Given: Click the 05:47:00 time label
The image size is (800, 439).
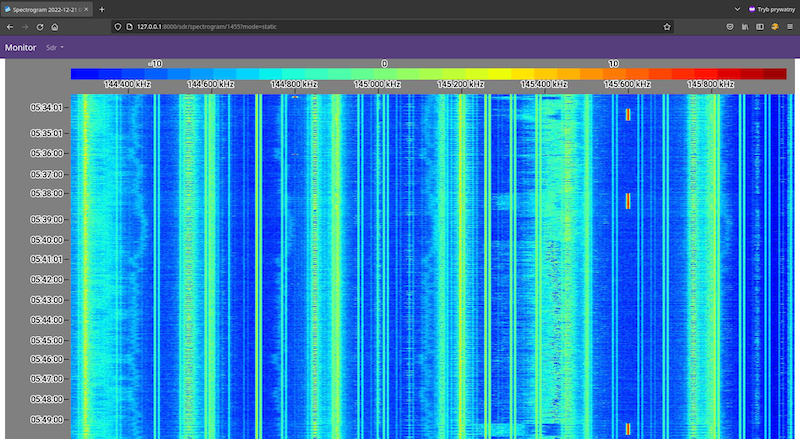Looking at the screenshot, I should tap(46, 379).
